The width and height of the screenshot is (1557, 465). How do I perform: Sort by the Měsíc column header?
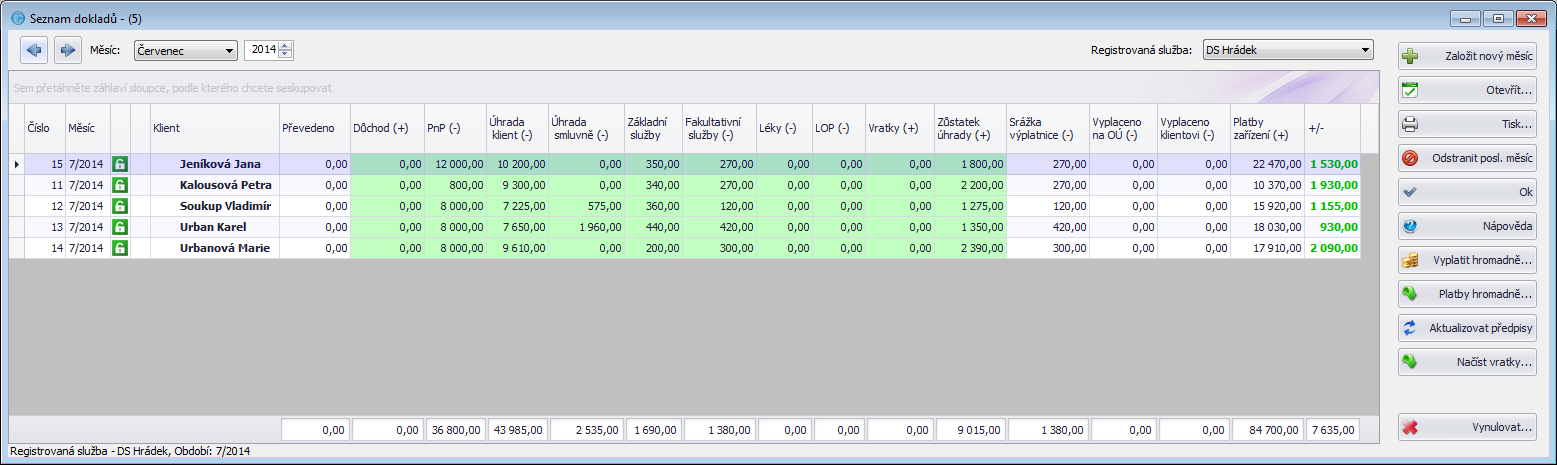tap(87, 128)
